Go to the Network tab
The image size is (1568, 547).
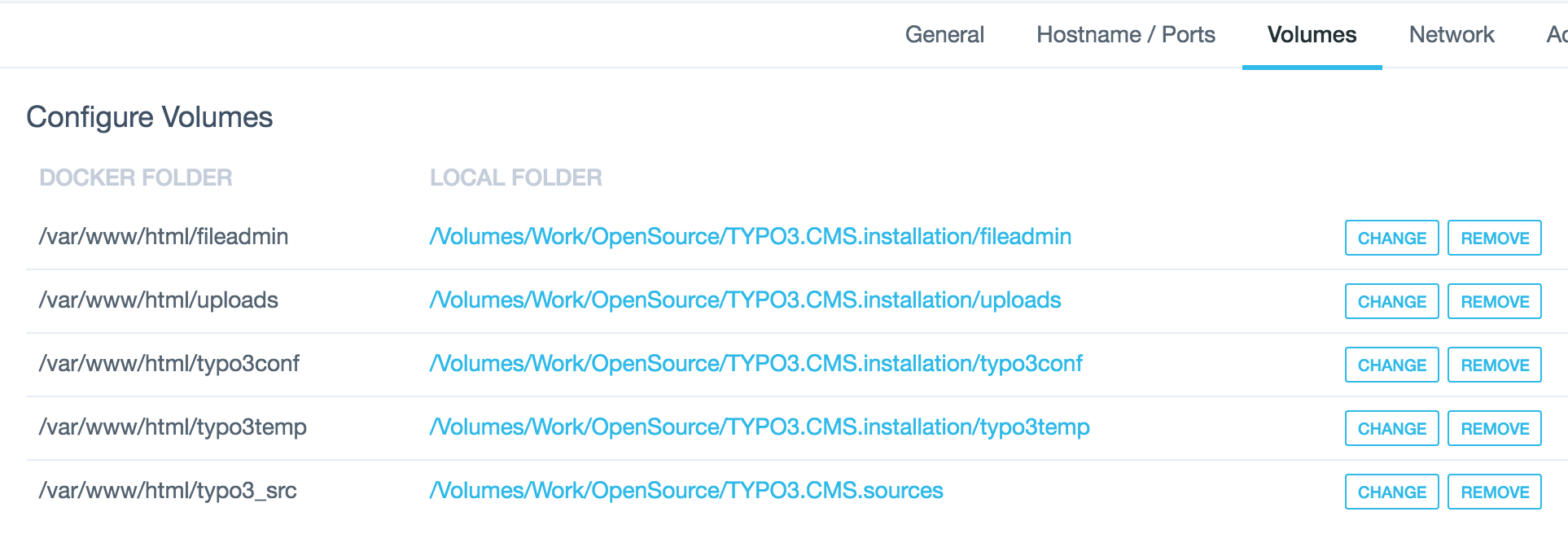pyautogui.click(x=1452, y=34)
